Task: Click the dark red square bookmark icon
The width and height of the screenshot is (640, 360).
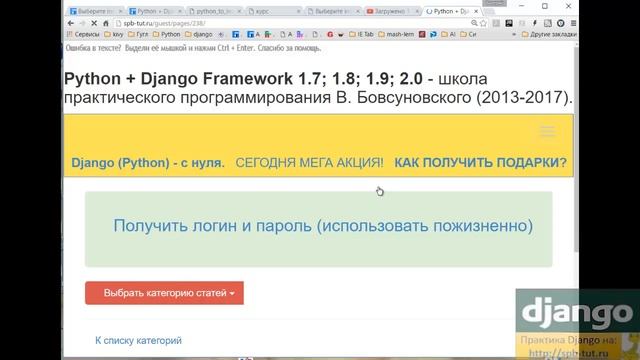Action: pos(422,34)
